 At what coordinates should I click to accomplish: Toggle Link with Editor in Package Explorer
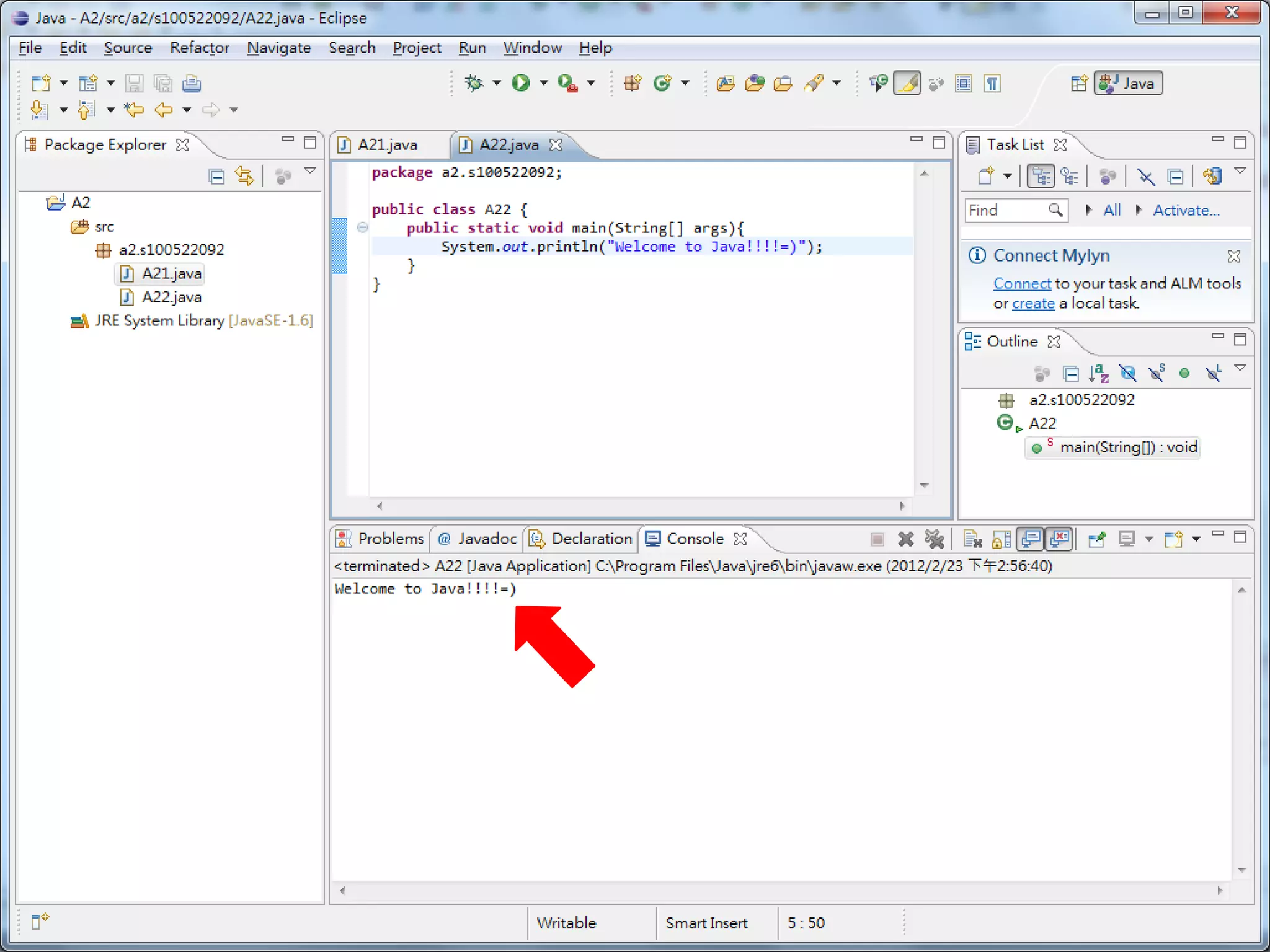[x=245, y=177]
